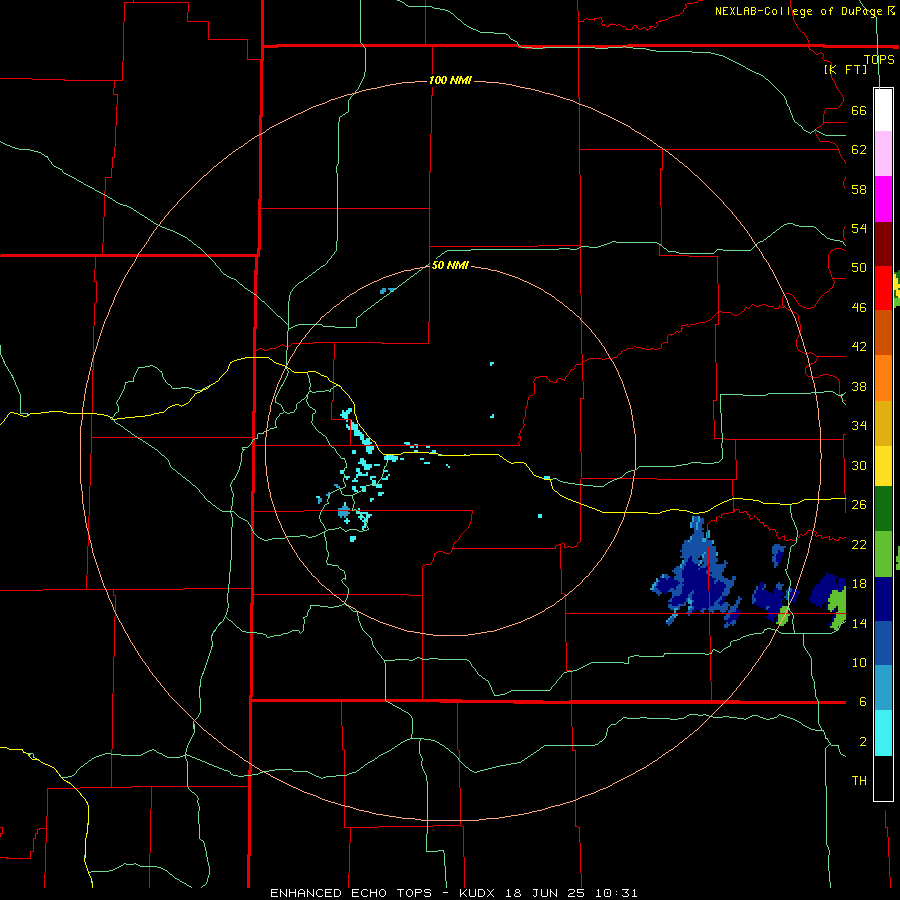Select the light pink legend swatch

tap(883, 154)
